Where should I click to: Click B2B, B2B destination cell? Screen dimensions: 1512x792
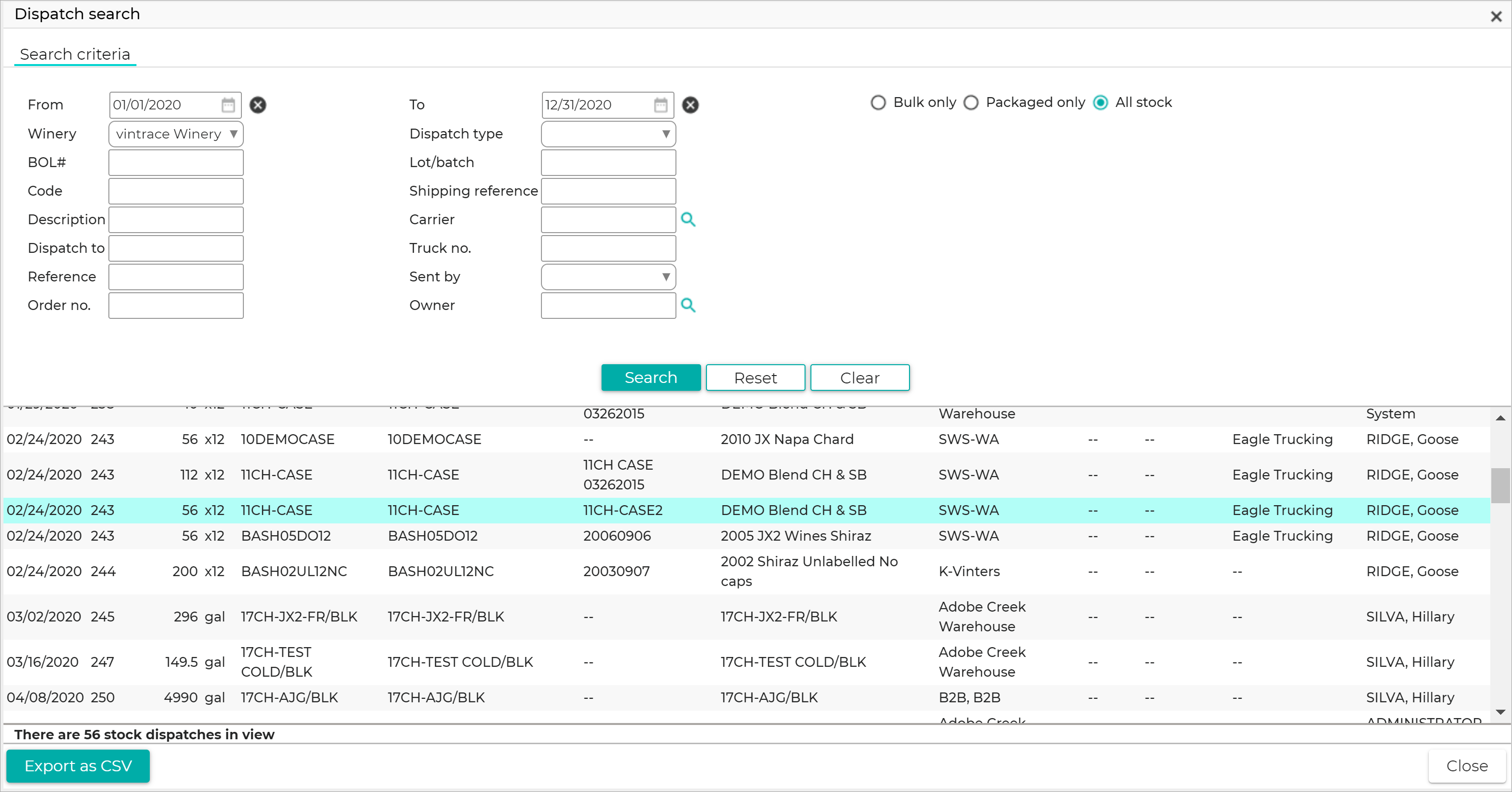[x=969, y=698]
